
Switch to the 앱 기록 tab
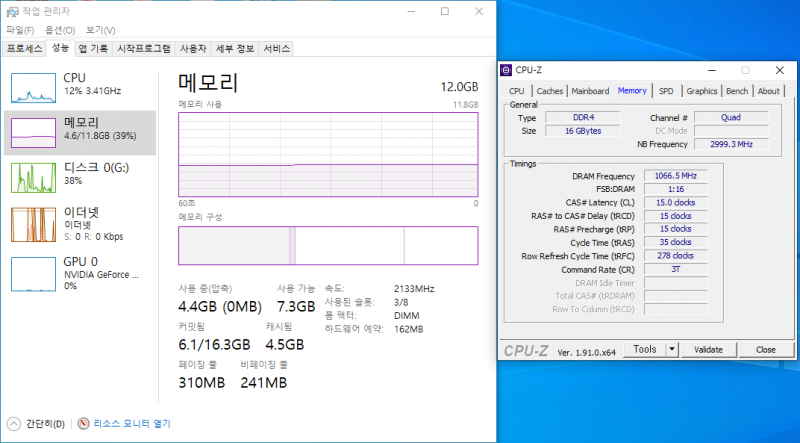(93, 49)
